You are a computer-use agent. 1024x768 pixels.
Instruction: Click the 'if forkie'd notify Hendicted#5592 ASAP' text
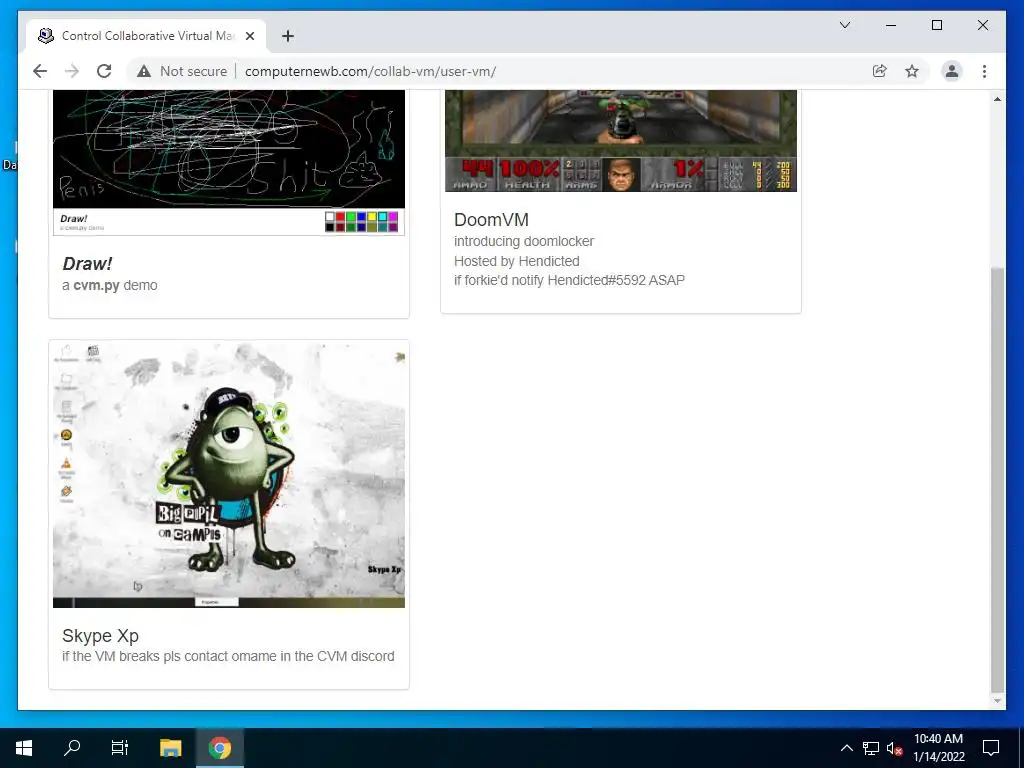569,280
